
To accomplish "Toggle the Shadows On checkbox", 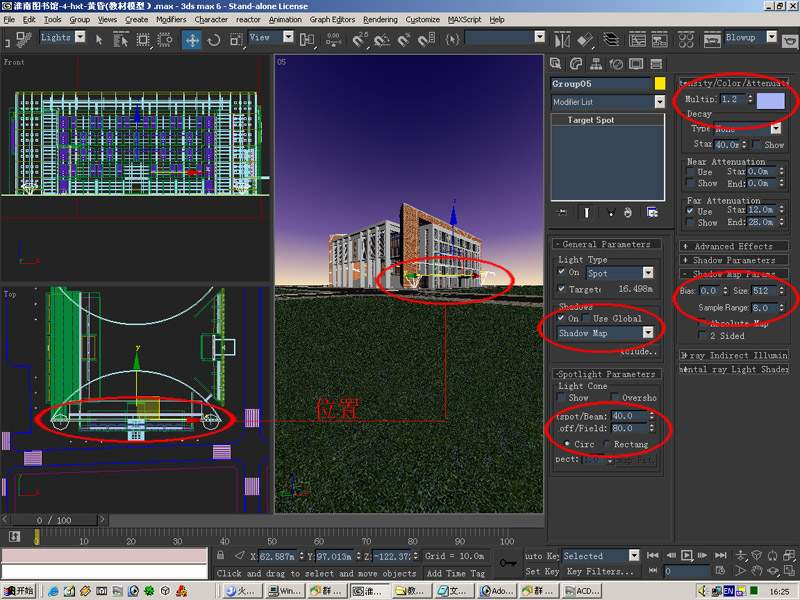I will [561, 318].
